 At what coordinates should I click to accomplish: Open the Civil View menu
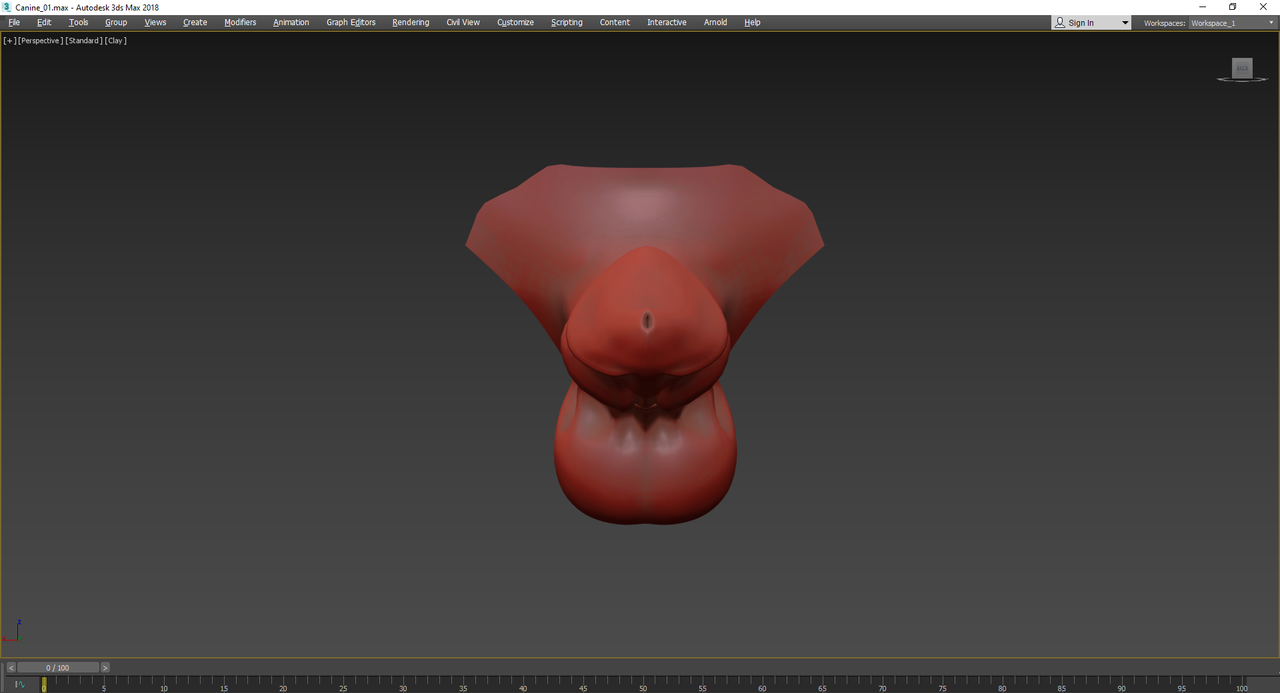click(x=463, y=22)
